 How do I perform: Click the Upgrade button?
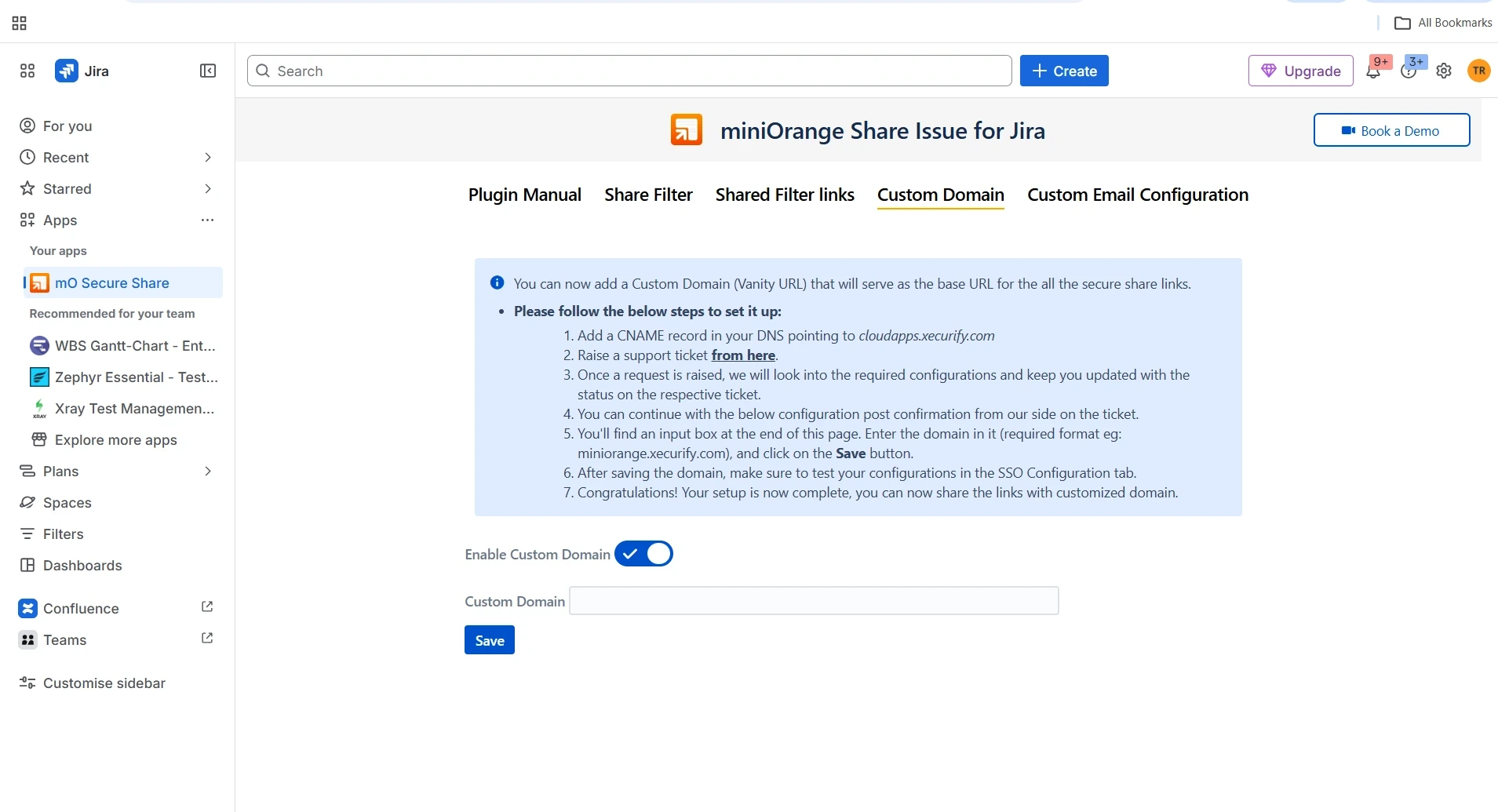[1300, 71]
